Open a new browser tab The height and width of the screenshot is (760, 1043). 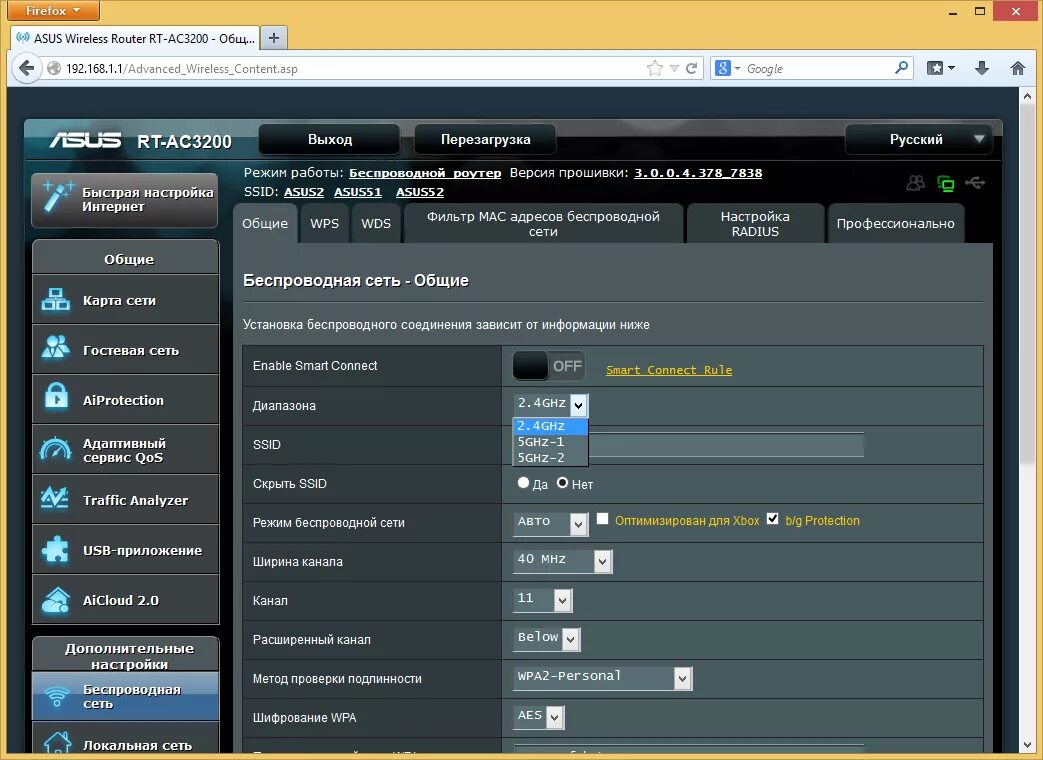tap(273, 38)
